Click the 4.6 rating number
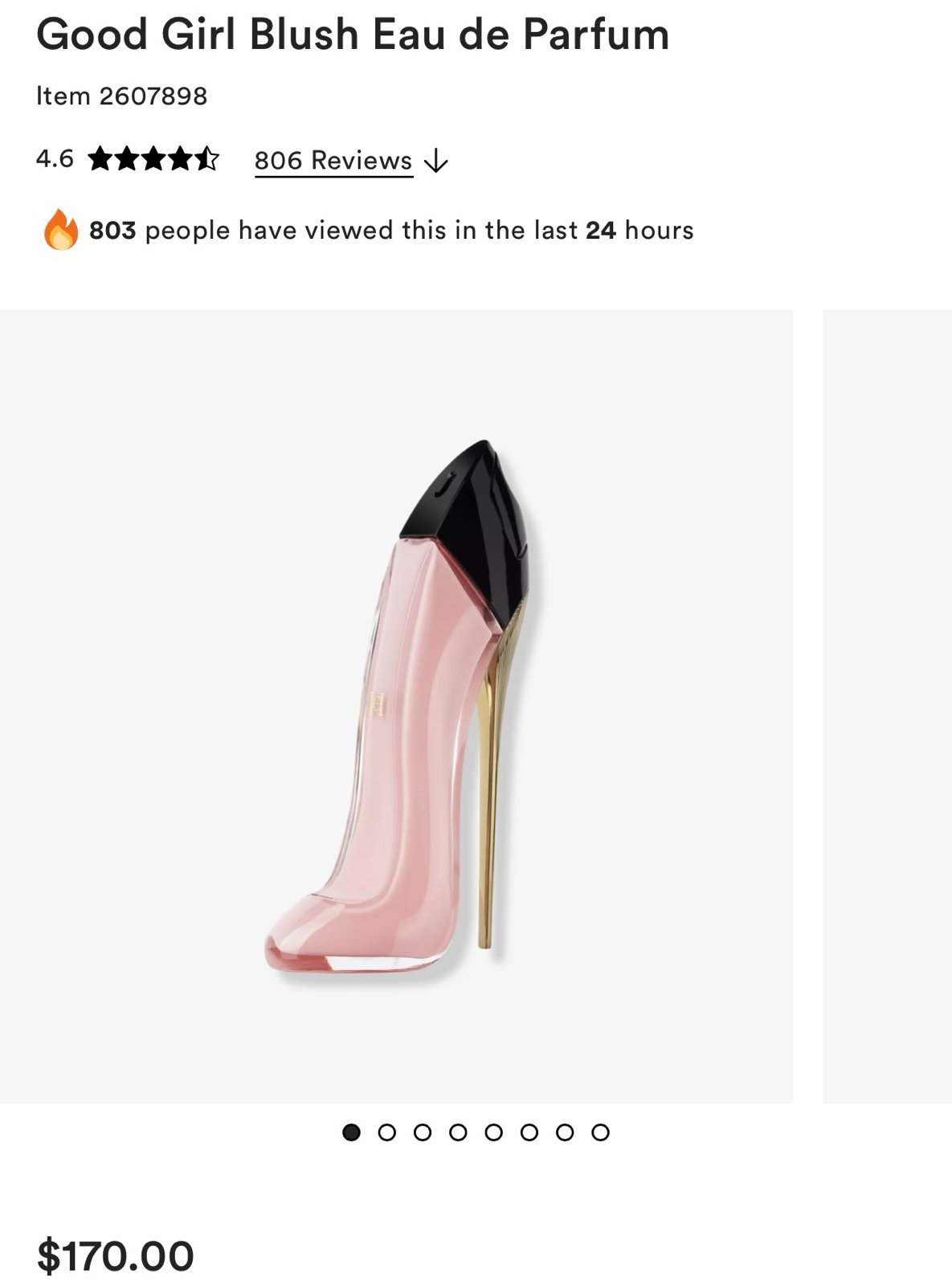952x1286 pixels. click(x=55, y=158)
